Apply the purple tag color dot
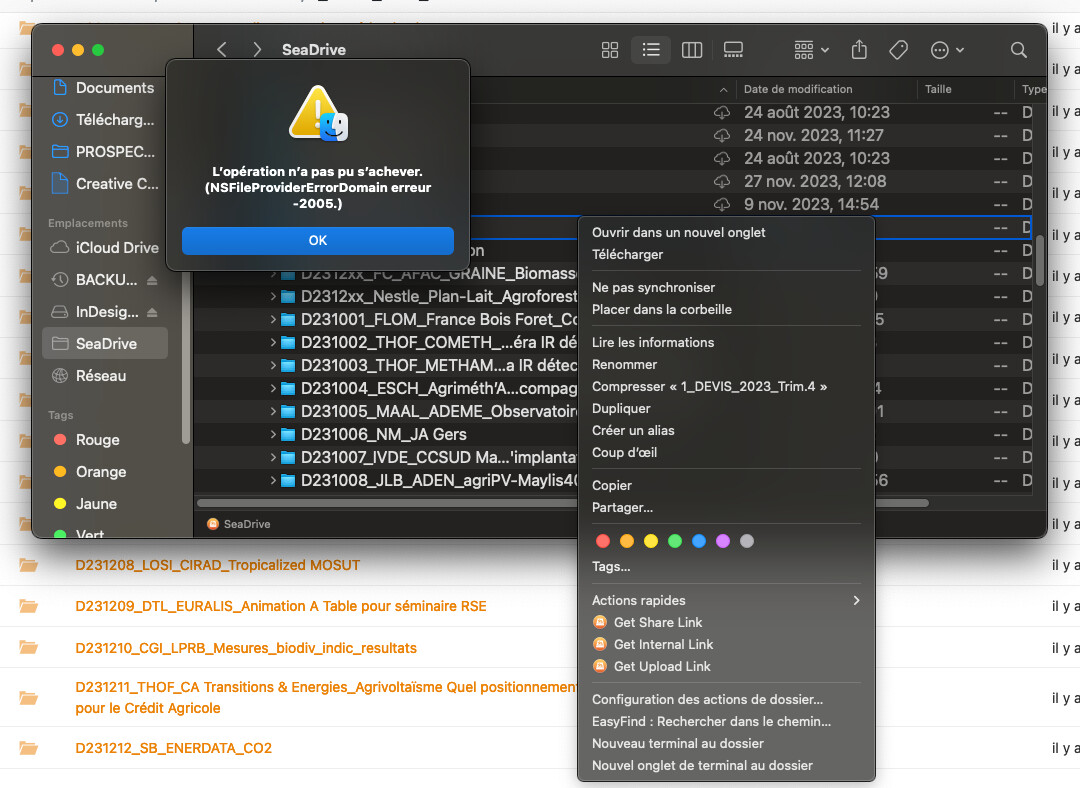Image resolution: width=1080 pixels, height=788 pixels. point(723,541)
